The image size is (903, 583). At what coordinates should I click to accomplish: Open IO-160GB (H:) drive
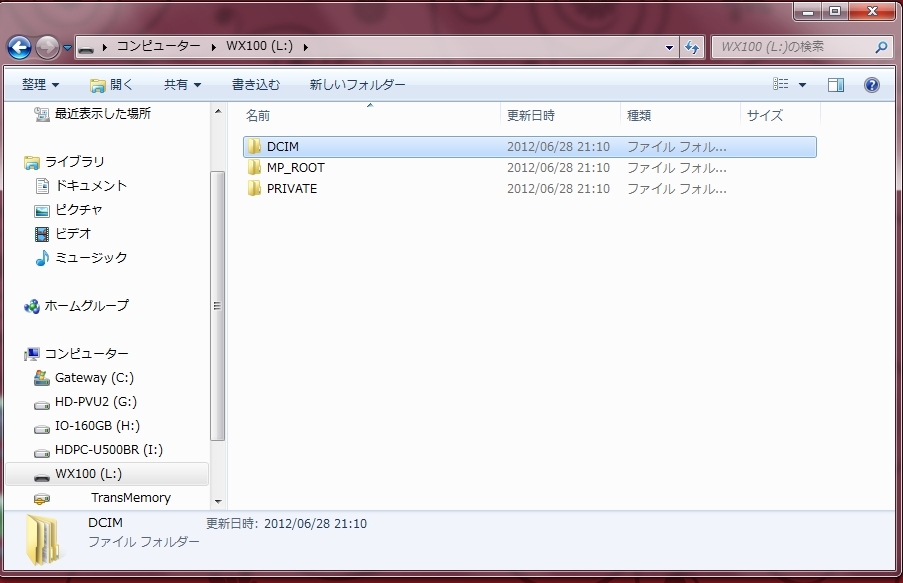pos(97,426)
